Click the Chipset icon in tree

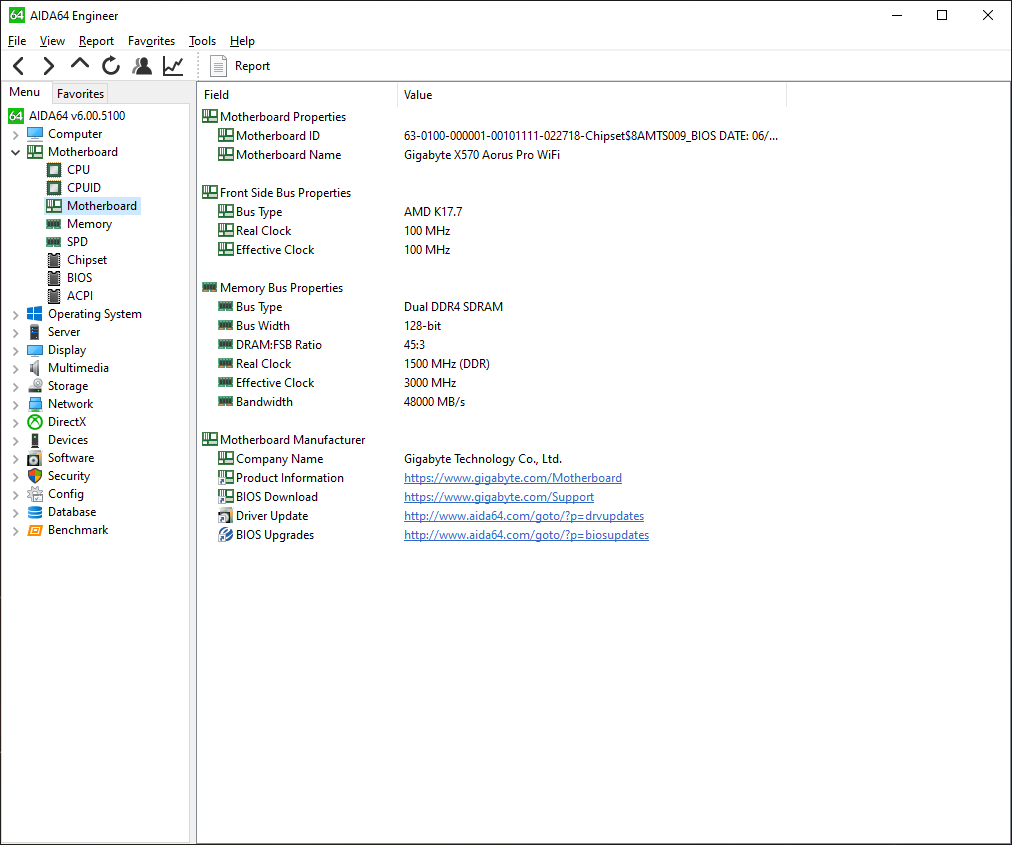54,260
